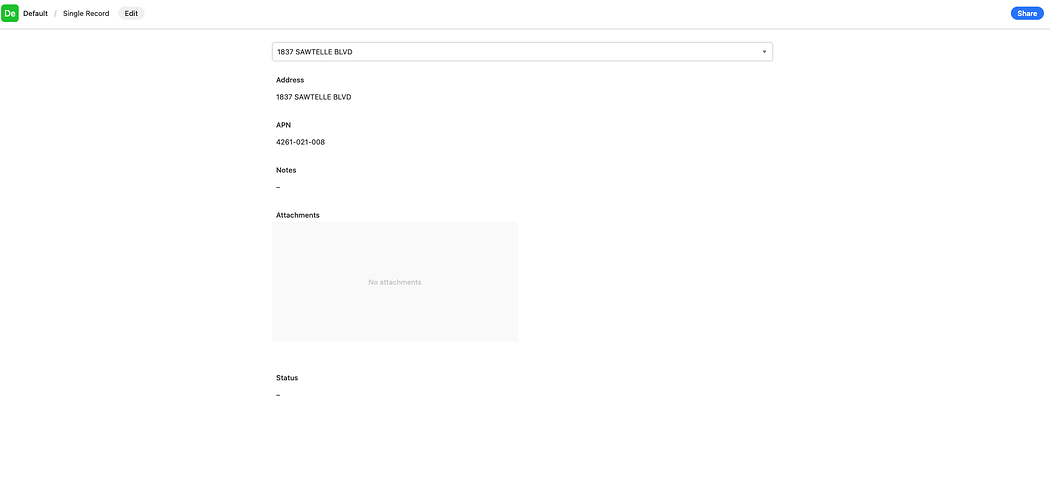Click the Edit button
1050x498 pixels.
point(131,13)
